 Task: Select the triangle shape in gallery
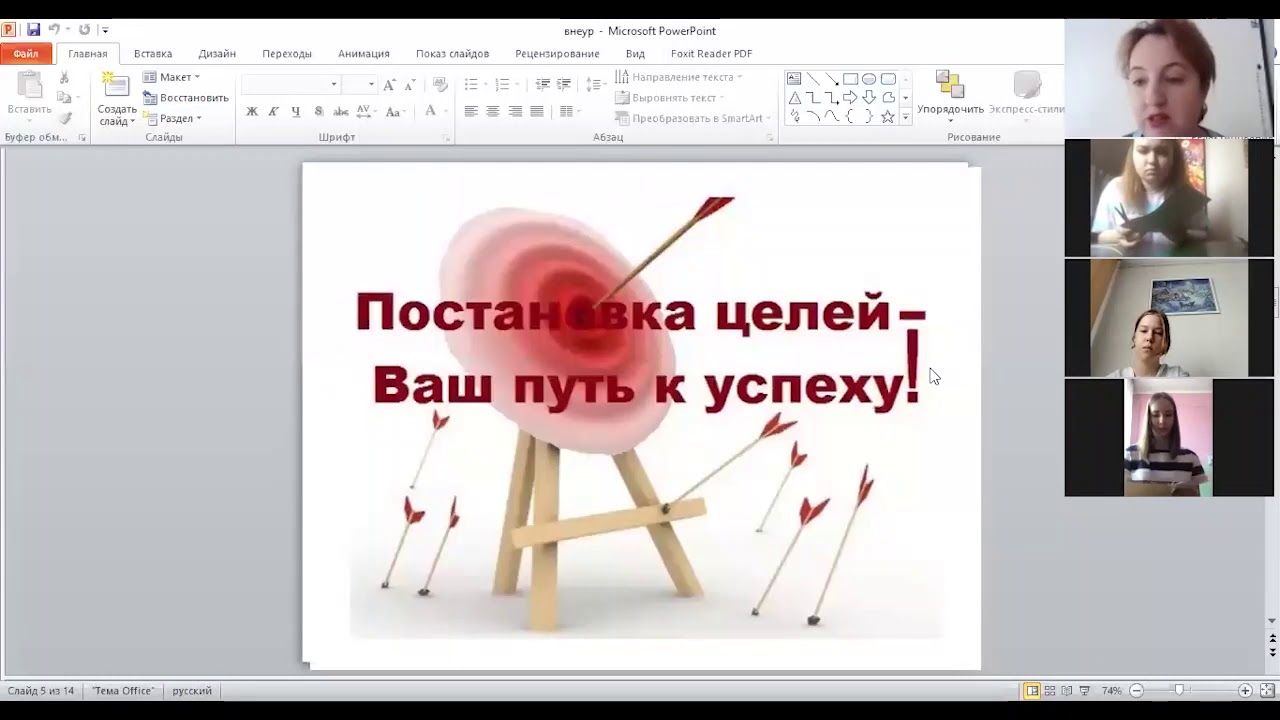click(x=794, y=98)
